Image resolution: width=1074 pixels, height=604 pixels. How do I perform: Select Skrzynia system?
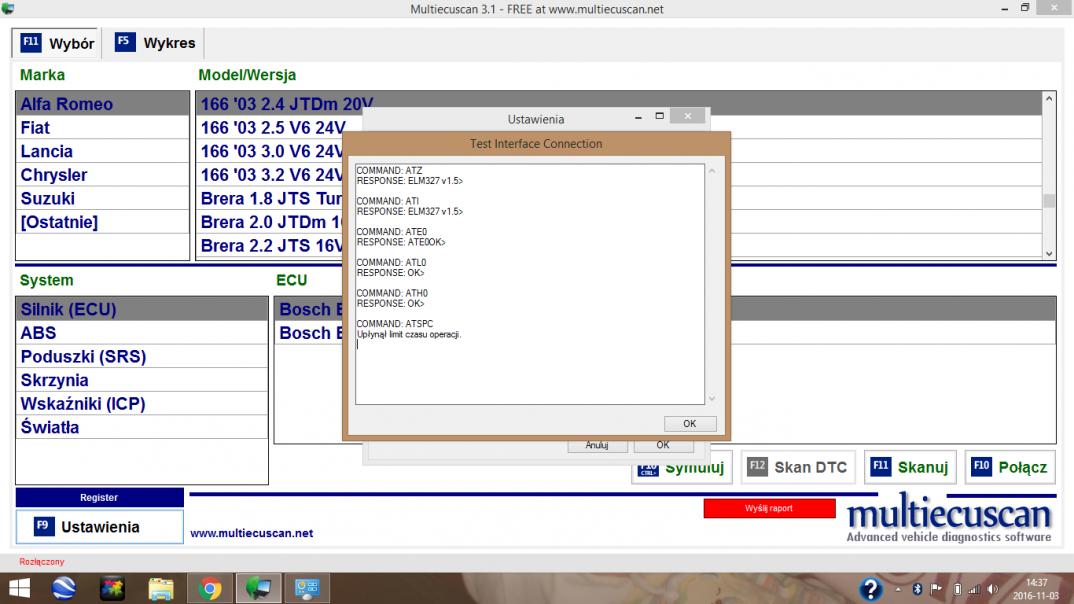point(142,380)
